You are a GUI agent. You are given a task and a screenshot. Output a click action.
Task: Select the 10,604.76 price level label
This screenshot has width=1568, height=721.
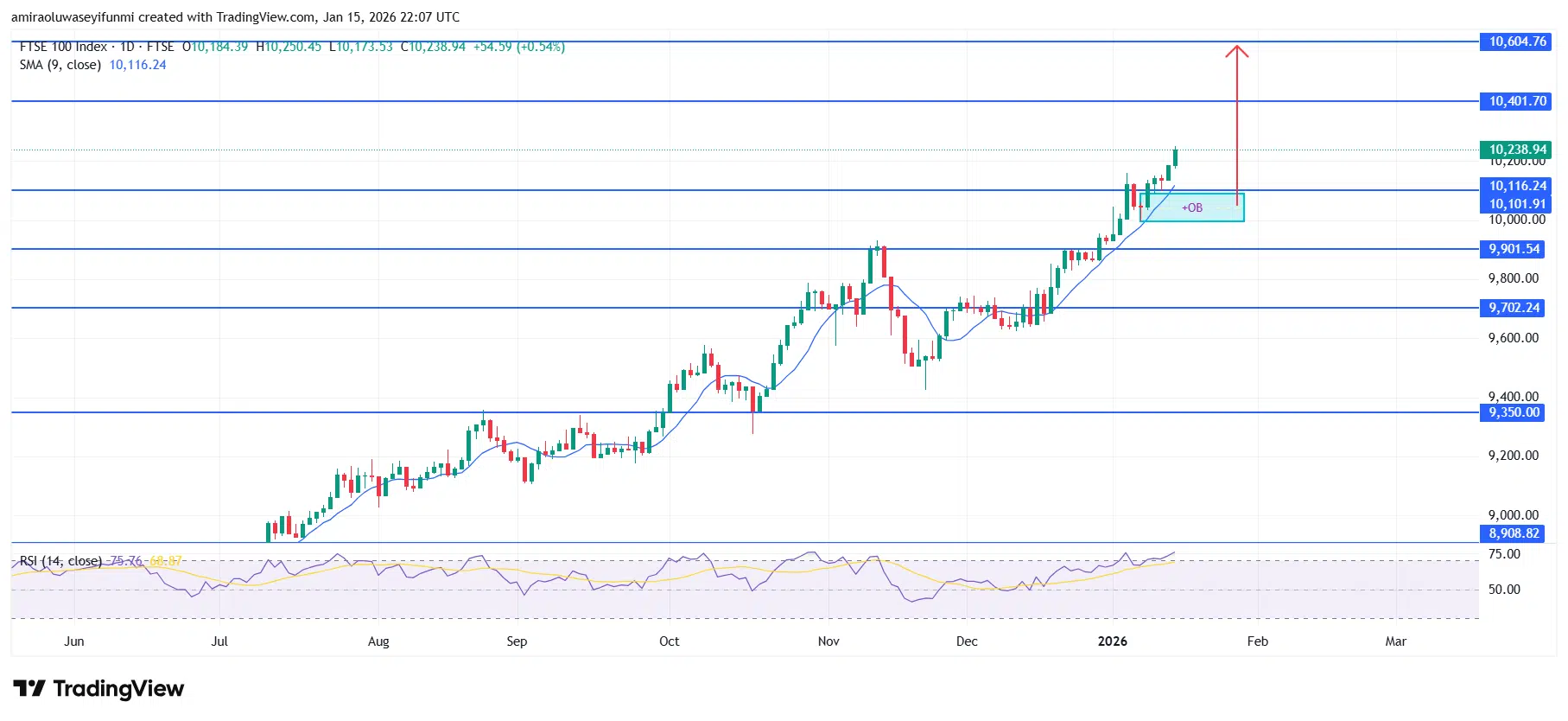point(1517,41)
